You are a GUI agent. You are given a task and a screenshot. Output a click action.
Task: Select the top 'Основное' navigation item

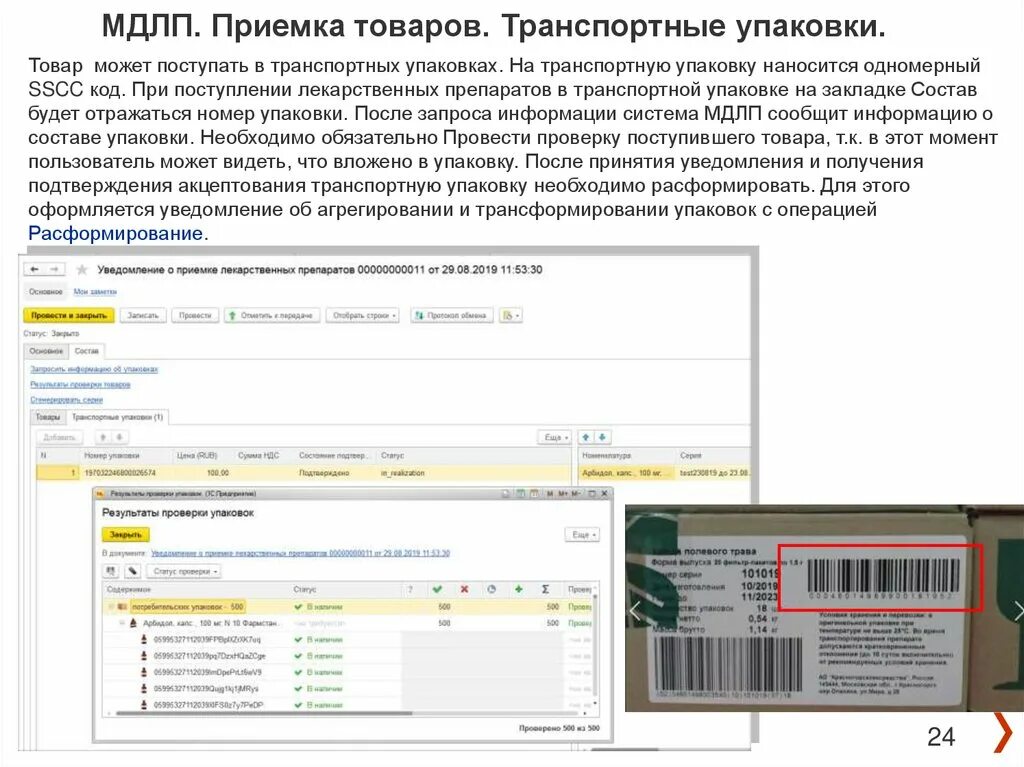(x=46, y=291)
